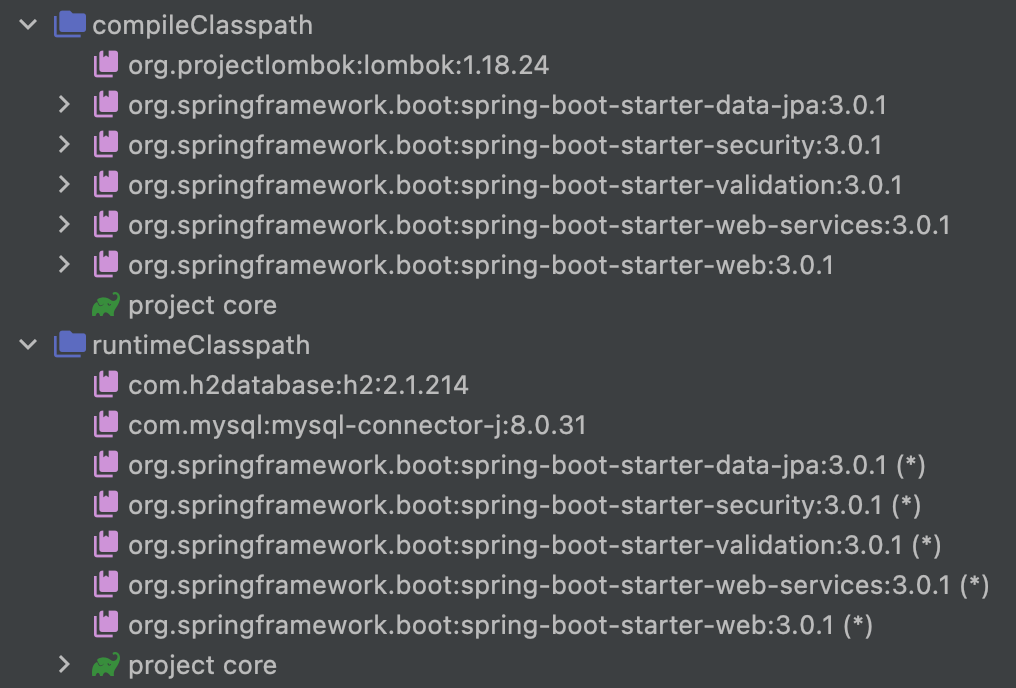
Task: Click library icon for runtimeClasspath security (*)
Action: click(106, 505)
